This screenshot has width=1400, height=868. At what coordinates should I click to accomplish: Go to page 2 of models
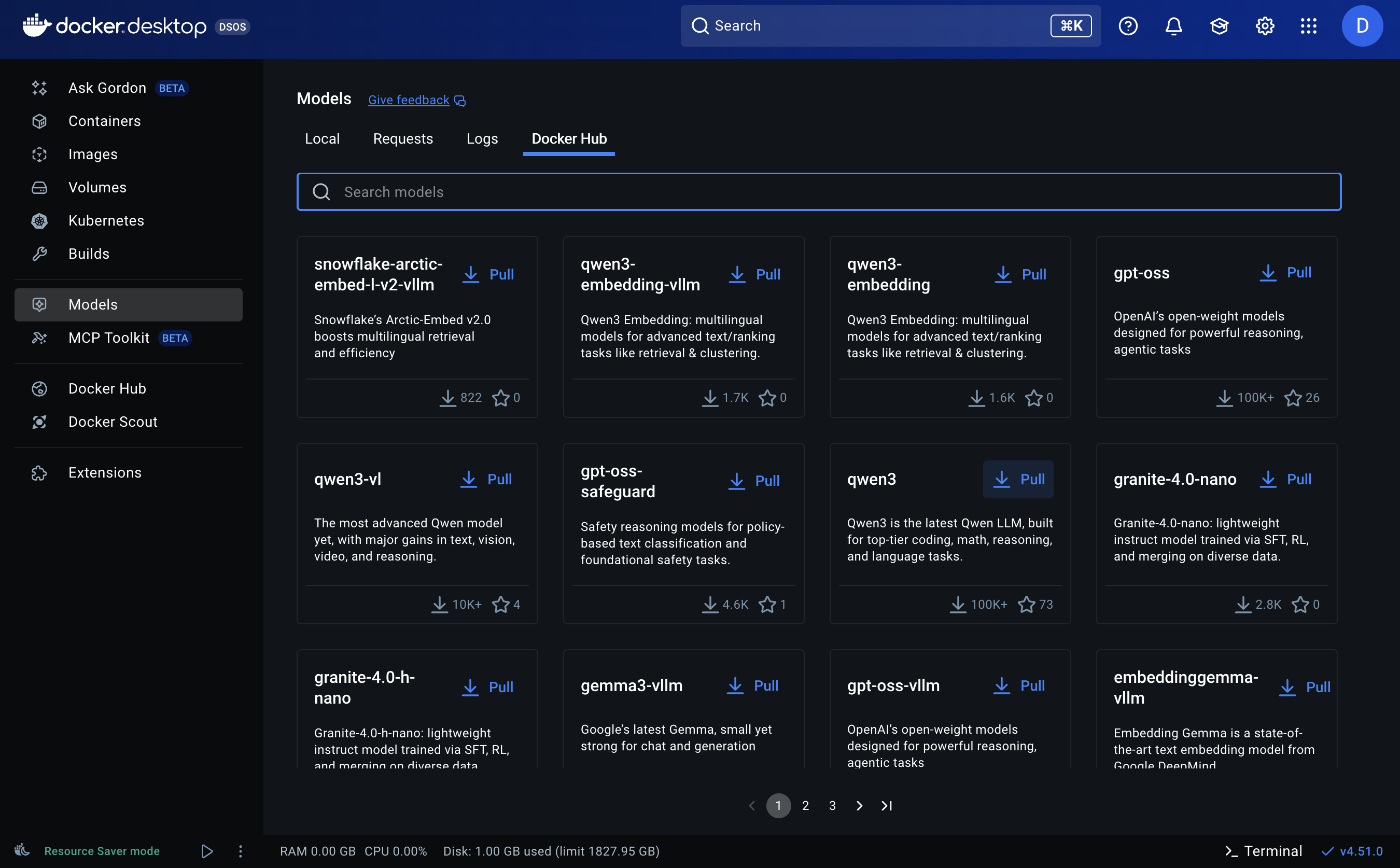(x=805, y=805)
